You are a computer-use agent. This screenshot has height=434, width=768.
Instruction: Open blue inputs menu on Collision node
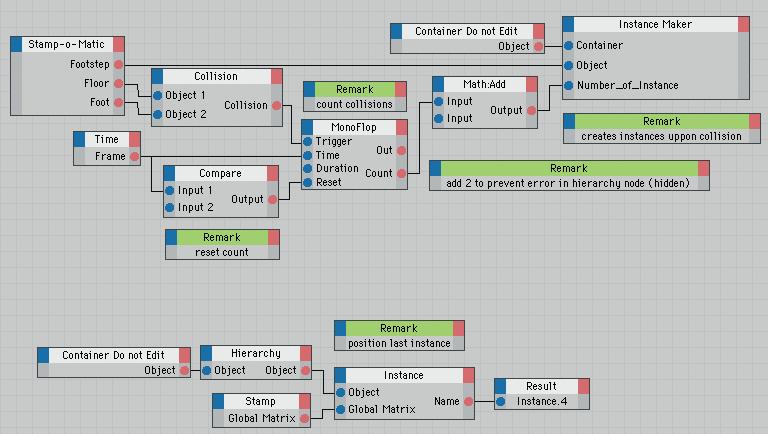tap(157, 76)
